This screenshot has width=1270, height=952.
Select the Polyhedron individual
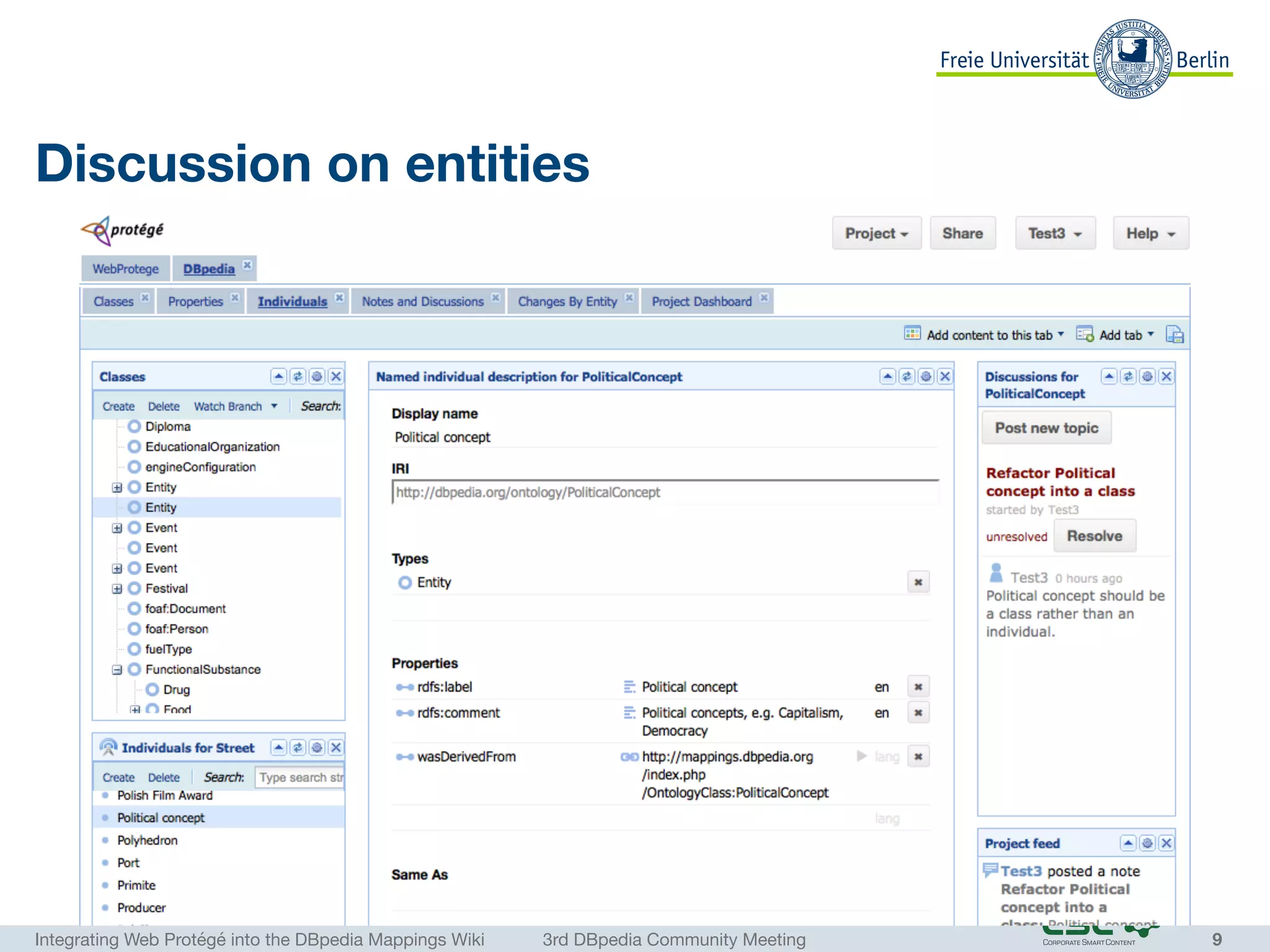[x=148, y=840]
